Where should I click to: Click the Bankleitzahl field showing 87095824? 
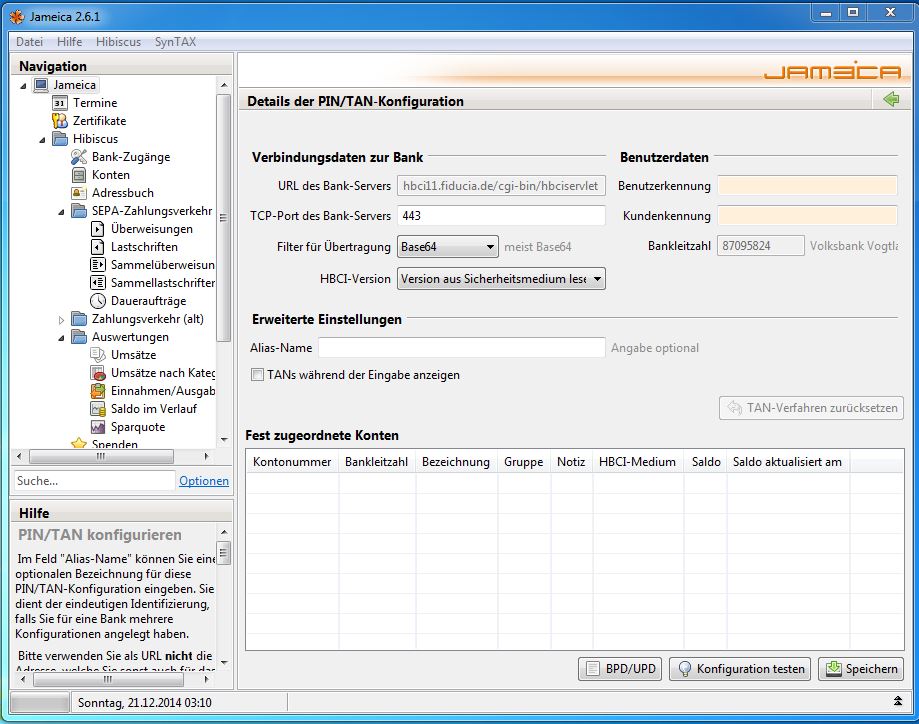tap(761, 246)
